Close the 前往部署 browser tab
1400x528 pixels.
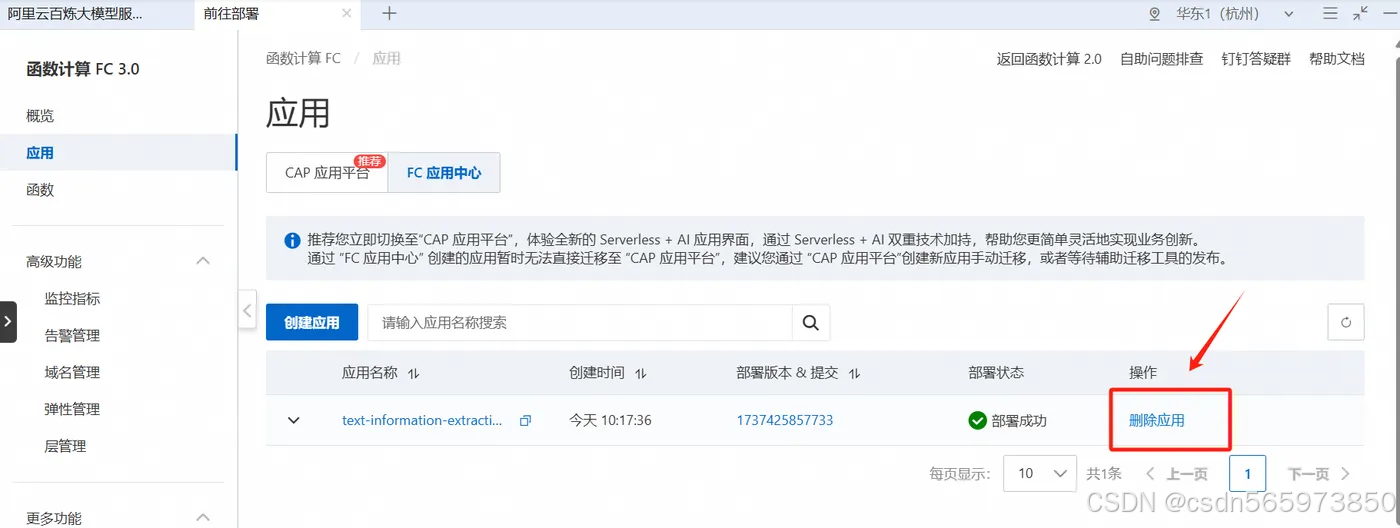[x=347, y=13]
